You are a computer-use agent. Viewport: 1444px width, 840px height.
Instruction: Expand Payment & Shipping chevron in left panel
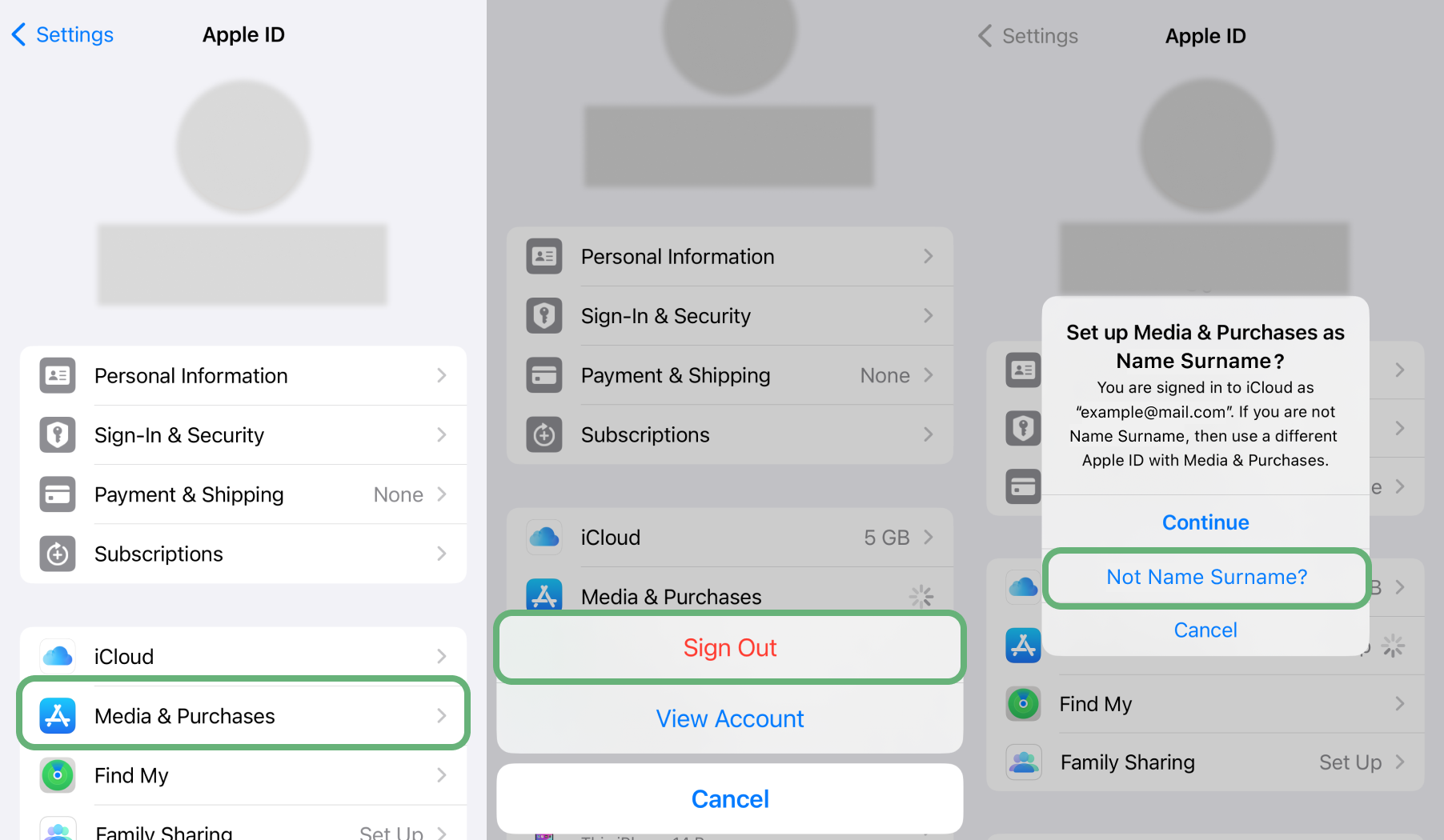coord(442,494)
